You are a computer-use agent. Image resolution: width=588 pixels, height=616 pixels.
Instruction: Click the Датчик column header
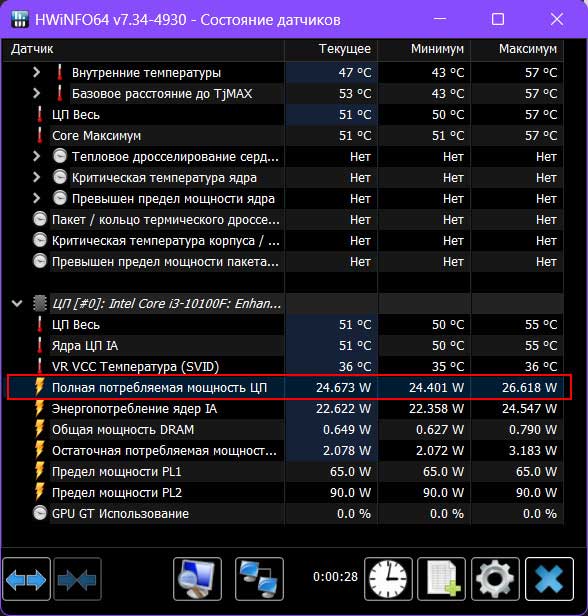143,49
